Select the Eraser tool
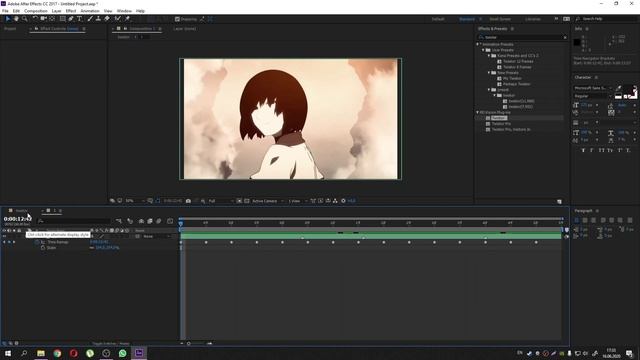Image resolution: width=640 pixels, height=360 pixels. 107,19
